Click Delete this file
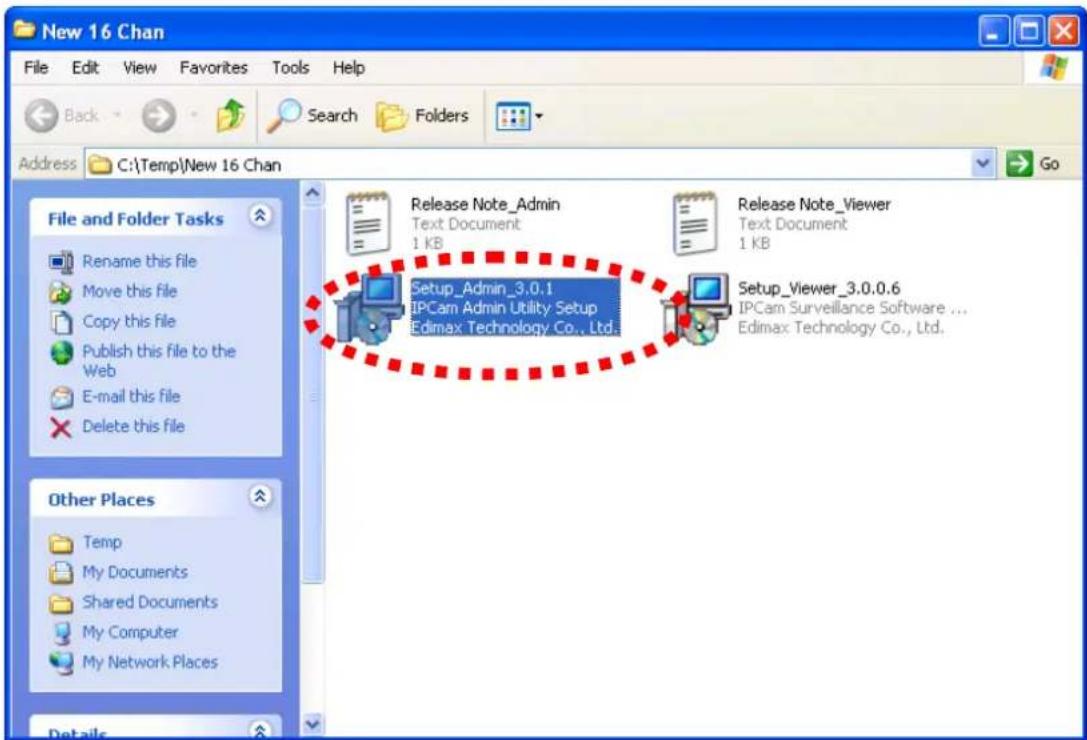The height and width of the screenshot is (740, 1087). (x=133, y=426)
